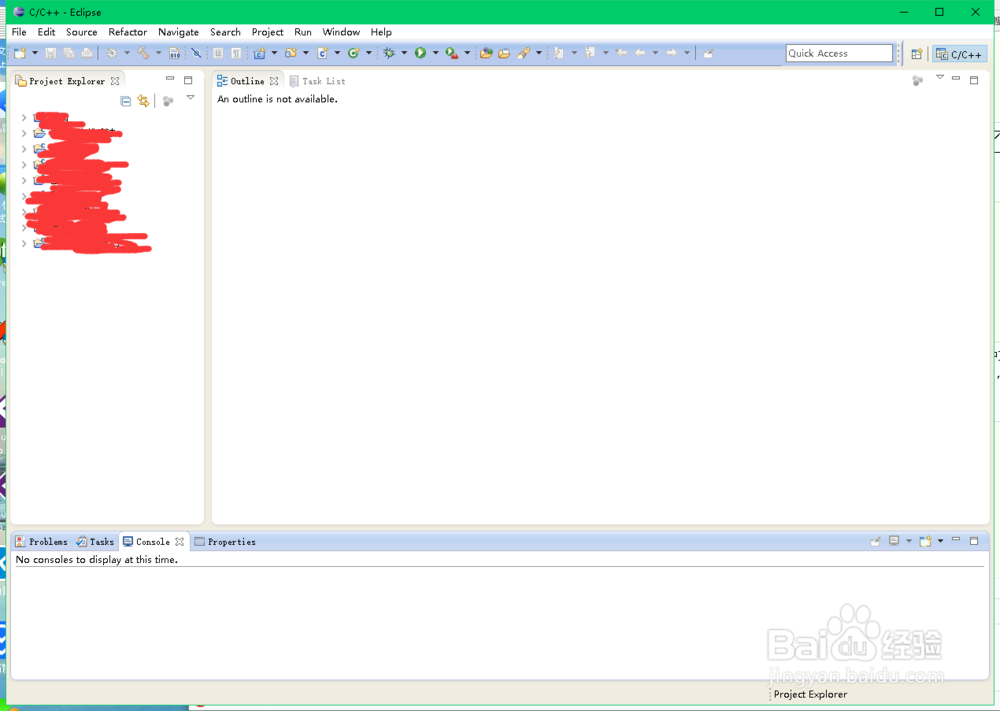Close the Project Explorer view tab
1000x711 pixels.
tap(115, 81)
